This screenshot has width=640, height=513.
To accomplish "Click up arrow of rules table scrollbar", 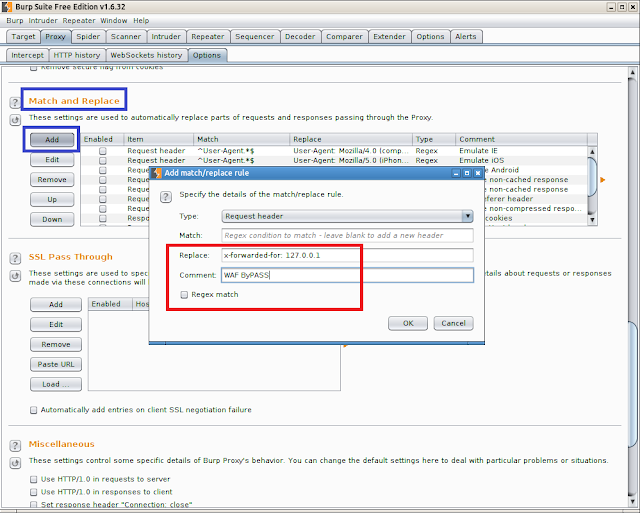I will pyautogui.click(x=592, y=151).
